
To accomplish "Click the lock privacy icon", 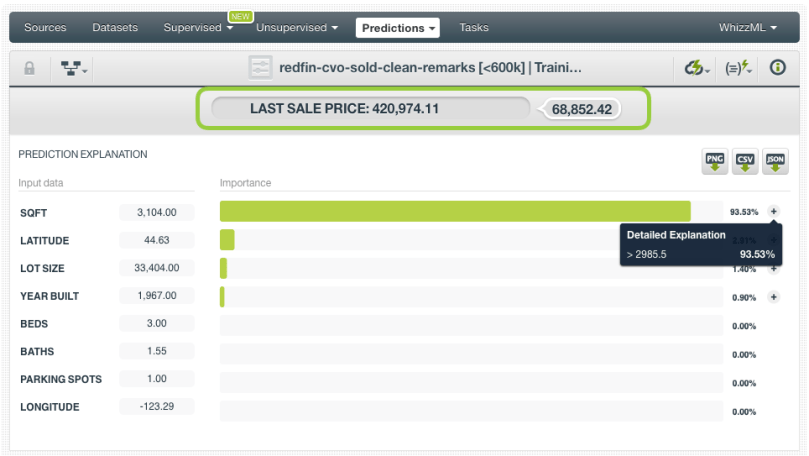I will [30, 68].
